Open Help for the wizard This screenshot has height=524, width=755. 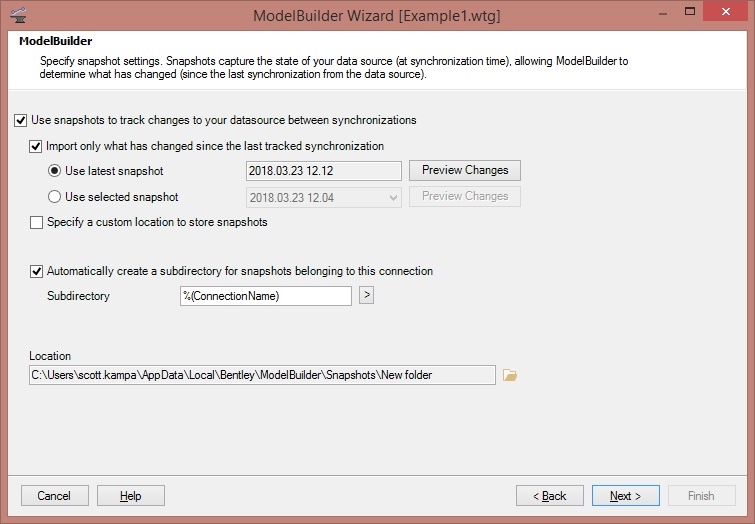click(131, 496)
